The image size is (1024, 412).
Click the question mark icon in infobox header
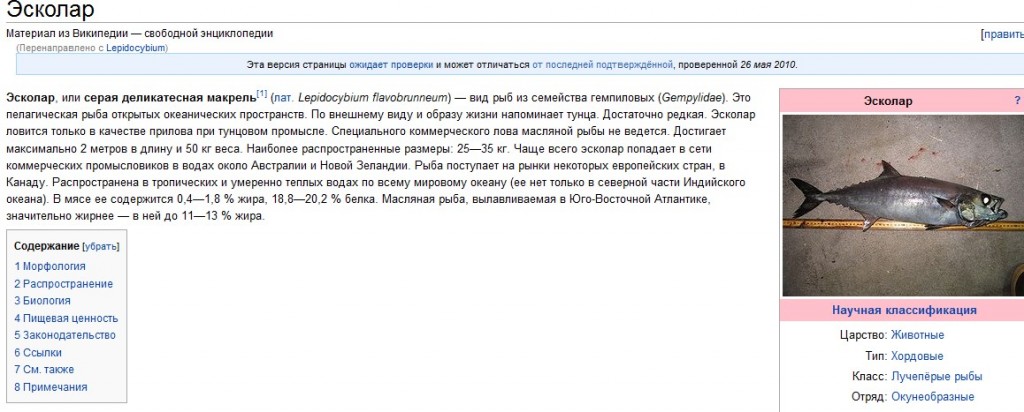point(1017,101)
